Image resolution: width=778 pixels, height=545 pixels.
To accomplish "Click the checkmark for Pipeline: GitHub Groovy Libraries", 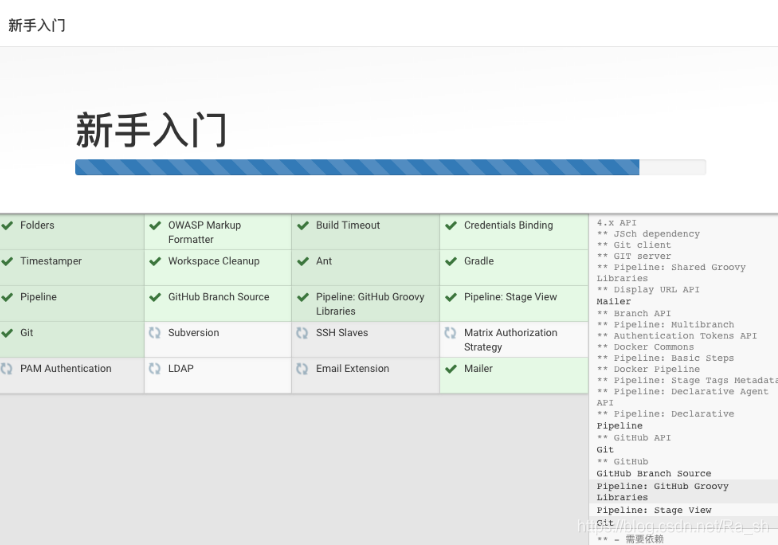I will (x=303, y=297).
